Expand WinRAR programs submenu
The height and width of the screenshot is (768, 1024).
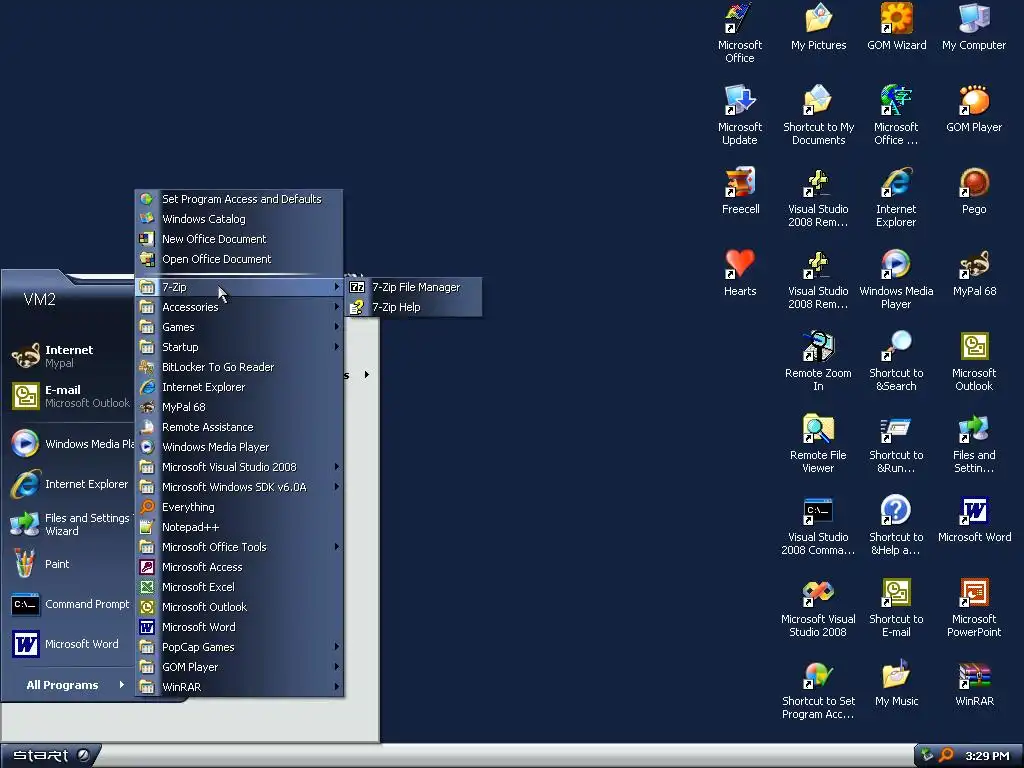pos(239,687)
